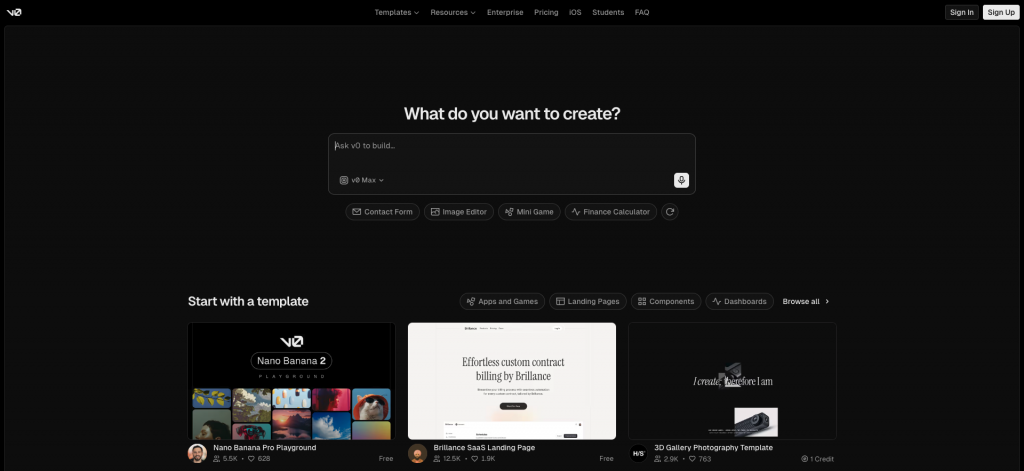This screenshot has width=1024, height=471.
Task: Refresh the prompt suggestions
Action: click(x=669, y=212)
